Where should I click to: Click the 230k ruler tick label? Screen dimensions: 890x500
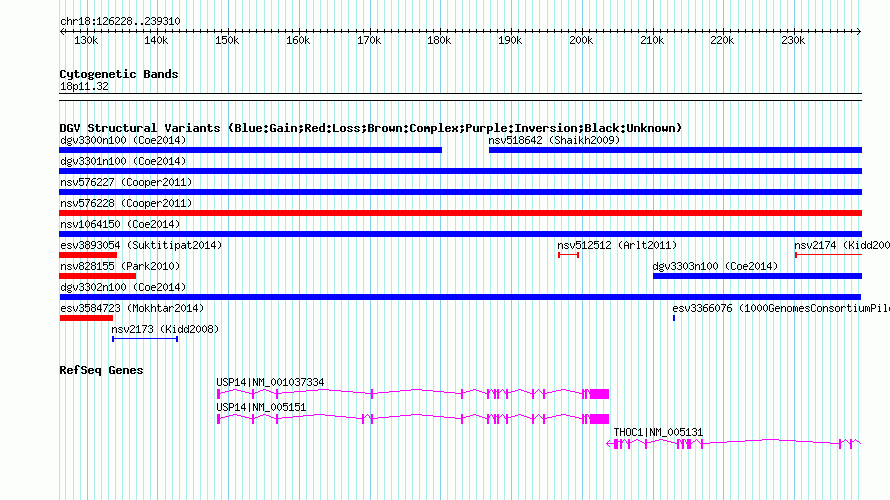pyautogui.click(x=793, y=40)
